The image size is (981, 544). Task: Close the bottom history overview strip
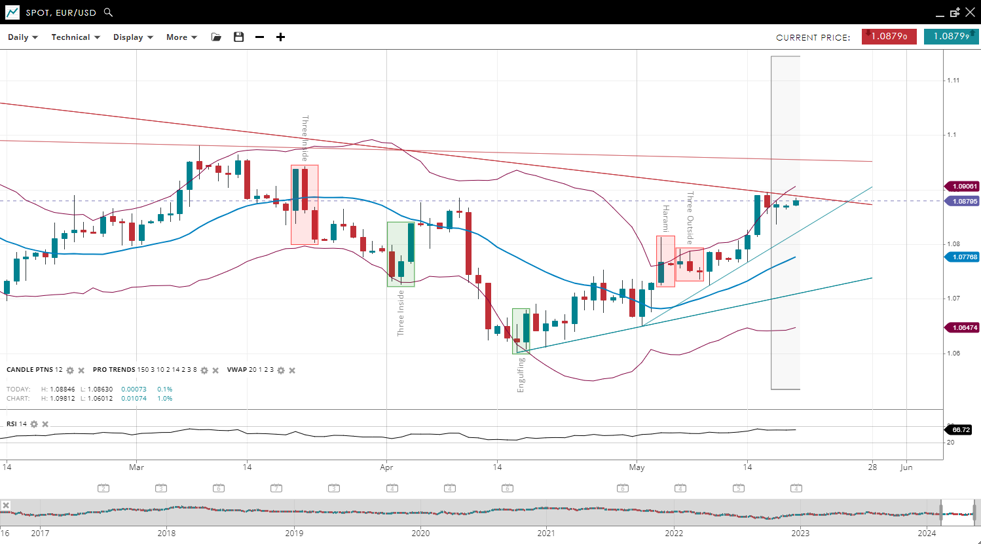[x=6, y=506]
